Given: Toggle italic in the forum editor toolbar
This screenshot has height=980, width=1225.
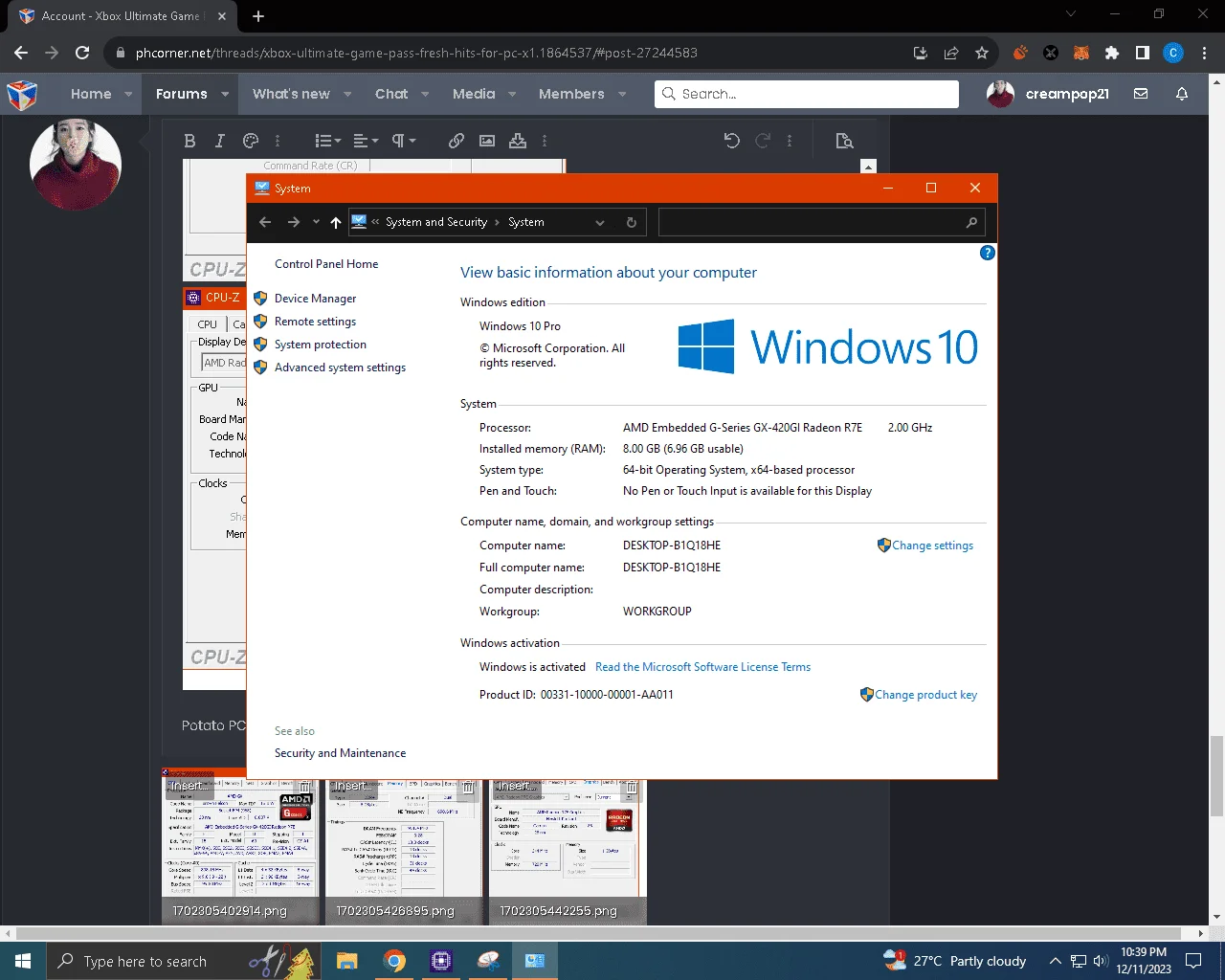Looking at the screenshot, I should 220,141.
